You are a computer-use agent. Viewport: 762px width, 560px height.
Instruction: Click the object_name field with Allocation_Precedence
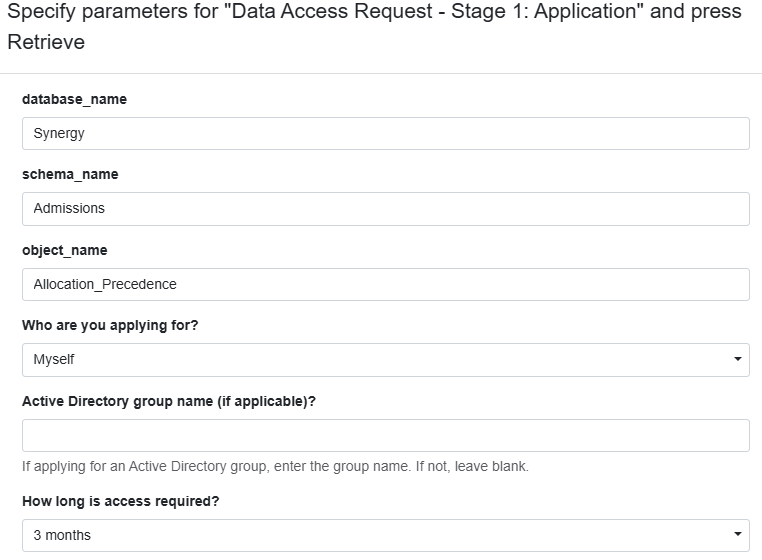point(385,284)
